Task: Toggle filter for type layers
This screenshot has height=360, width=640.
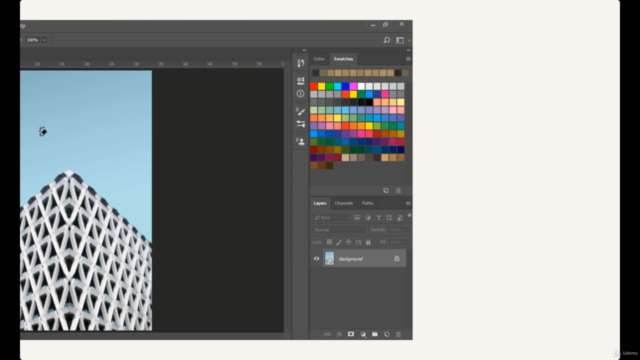Action: pyautogui.click(x=378, y=218)
